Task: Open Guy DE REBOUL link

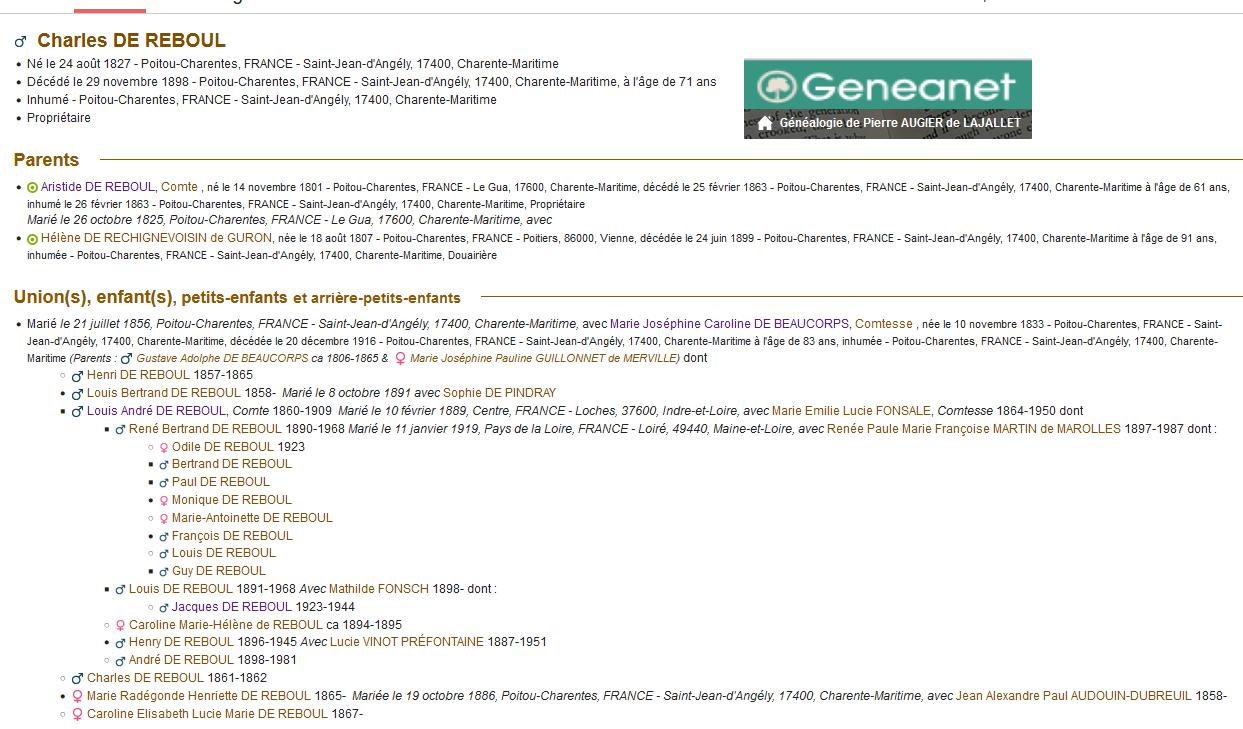Action: pos(219,571)
